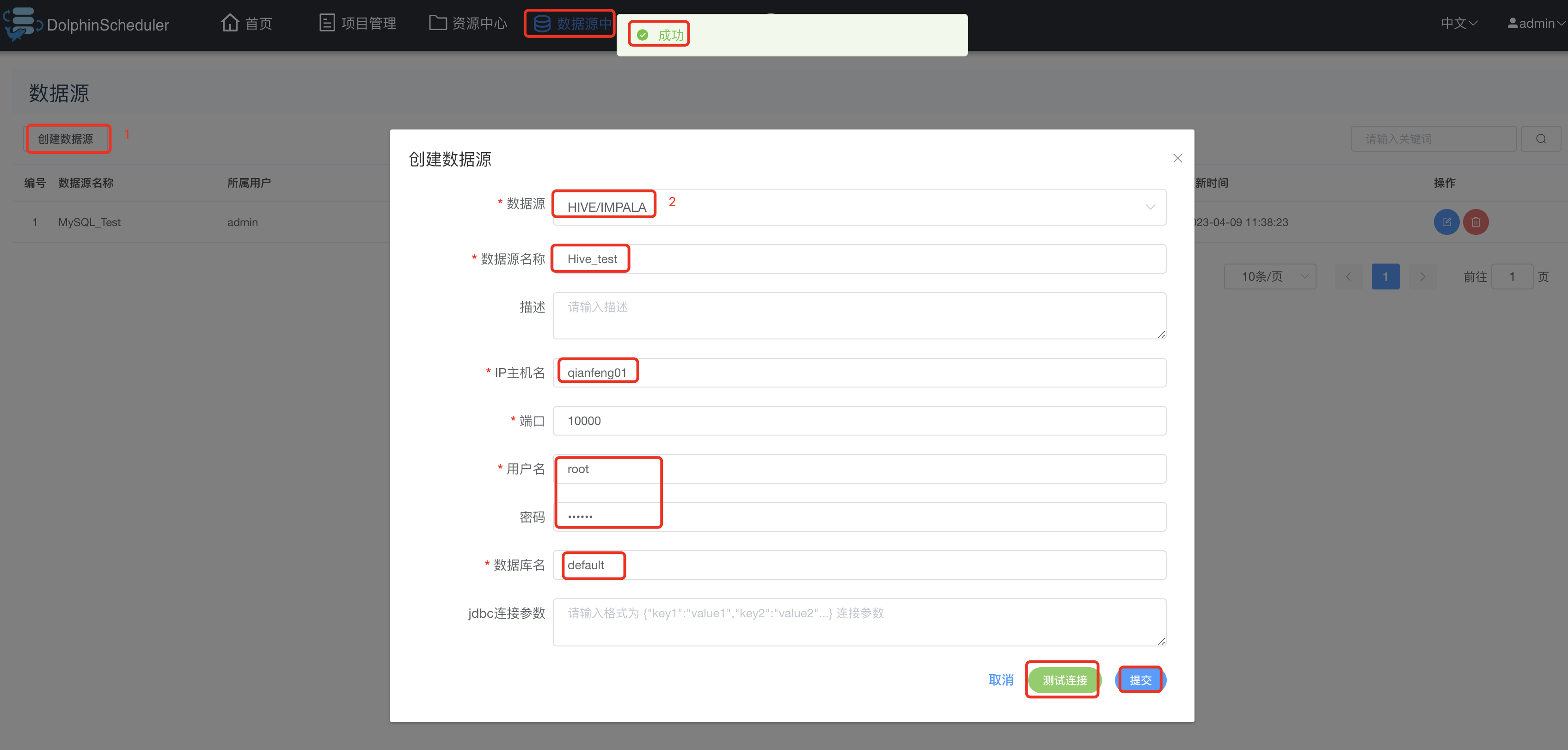
Task: Click the jdbc连接参数 text area
Action: [x=858, y=622]
